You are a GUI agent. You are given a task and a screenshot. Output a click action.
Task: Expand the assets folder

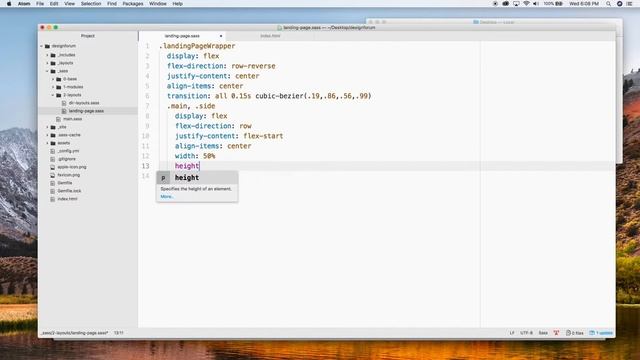[47, 143]
